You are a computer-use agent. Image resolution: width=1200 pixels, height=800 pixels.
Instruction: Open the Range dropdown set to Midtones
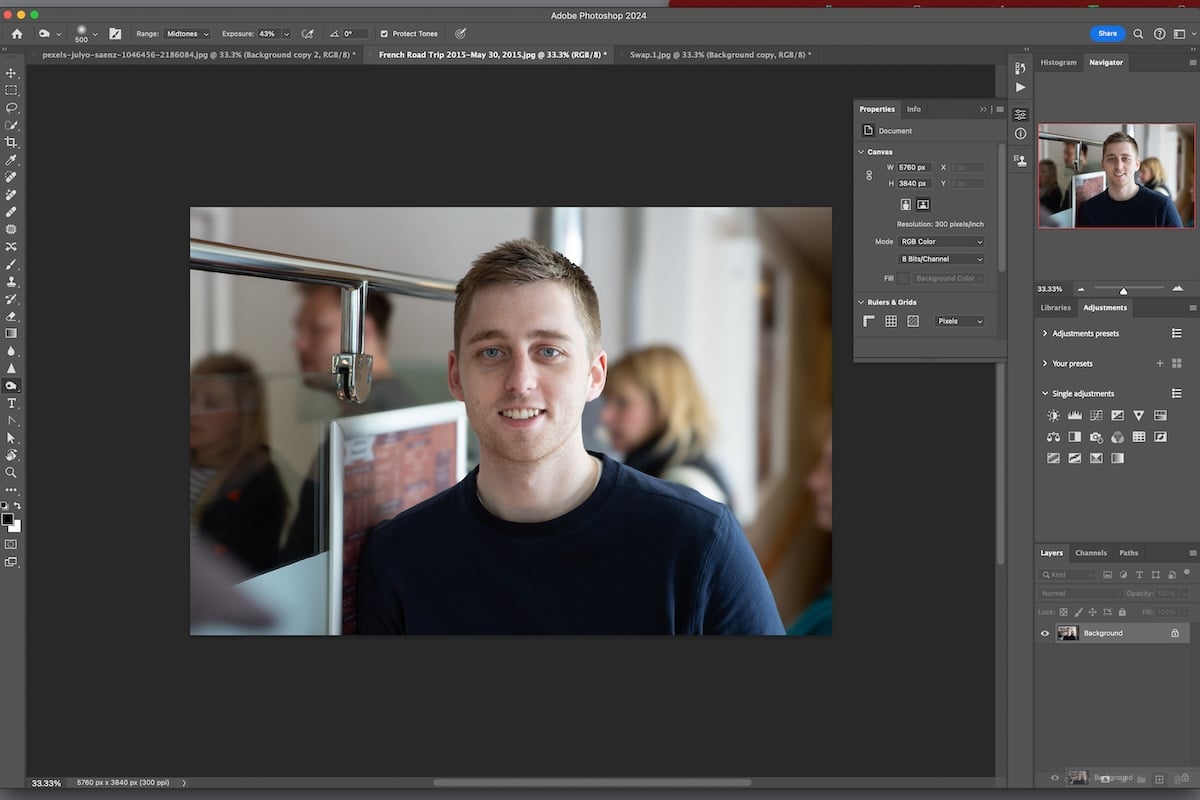[187, 33]
